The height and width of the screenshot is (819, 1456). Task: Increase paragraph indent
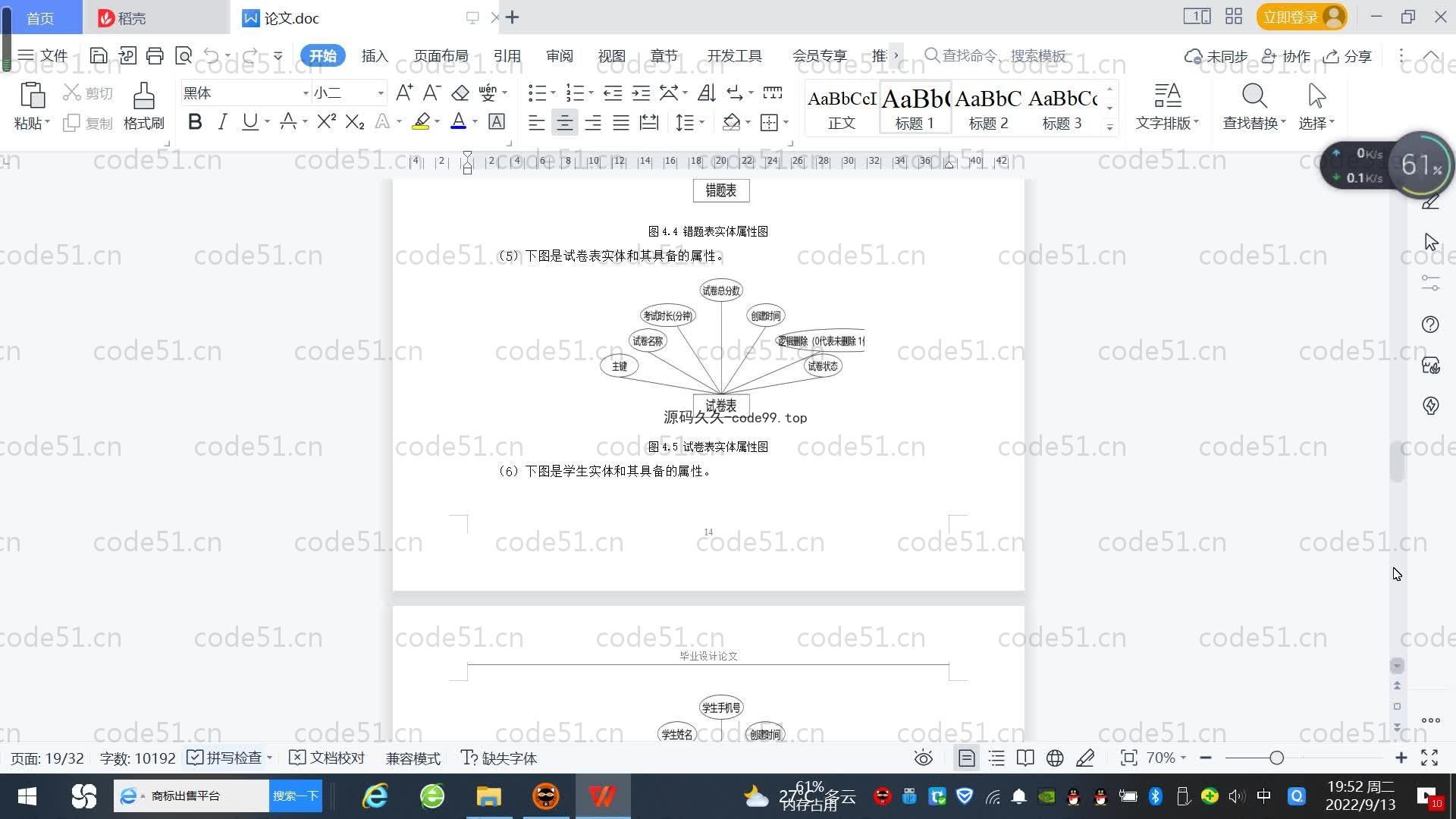point(641,93)
